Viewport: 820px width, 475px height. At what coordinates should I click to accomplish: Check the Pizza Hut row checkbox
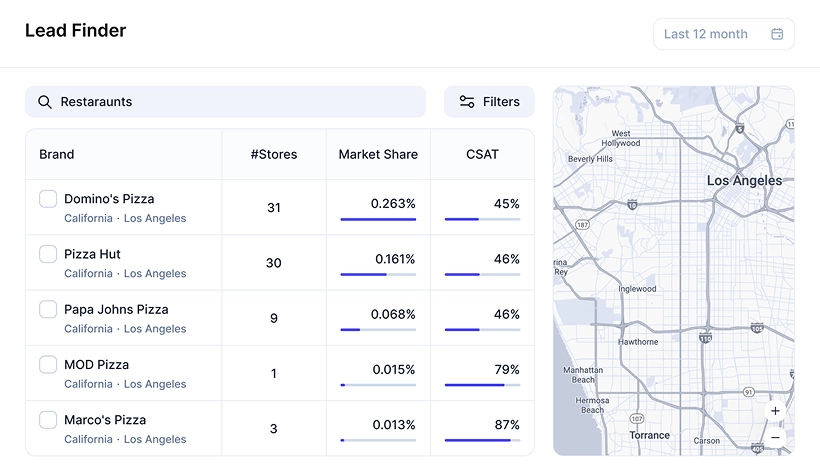click(x=48, y=254)
